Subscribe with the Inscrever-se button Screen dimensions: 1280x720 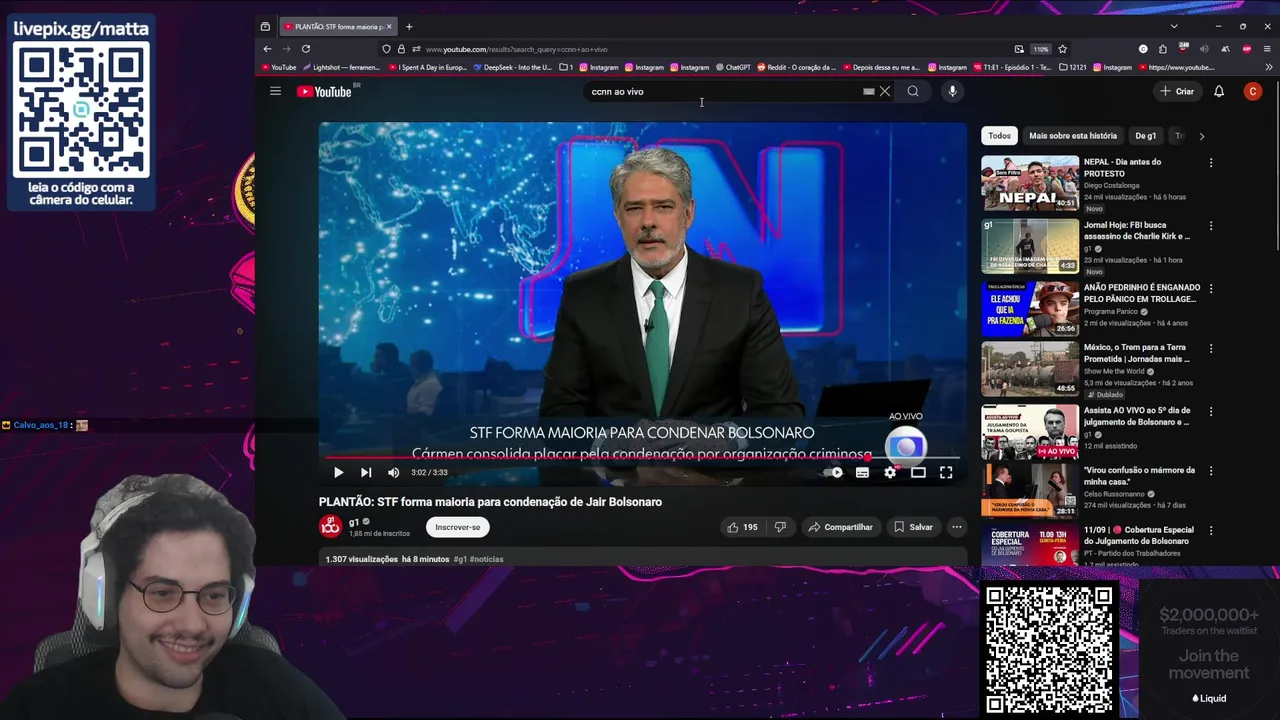coord(458,527)
